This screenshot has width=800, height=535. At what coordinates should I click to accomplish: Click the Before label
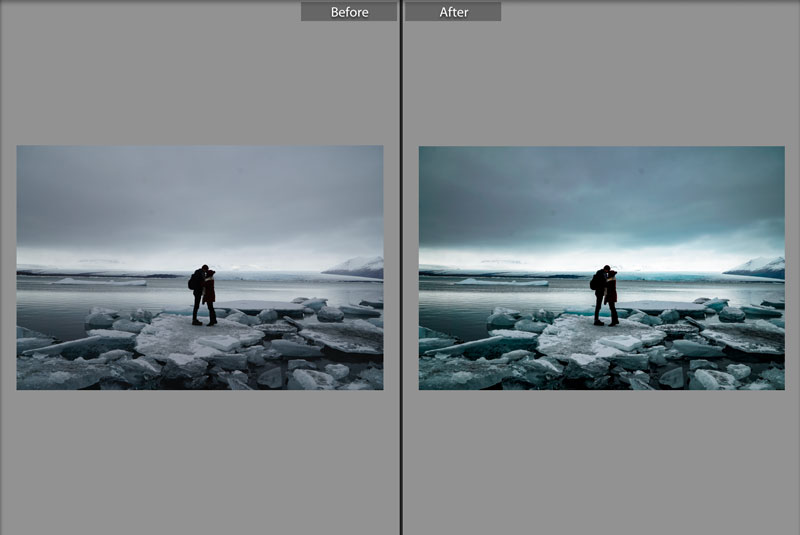349,12
